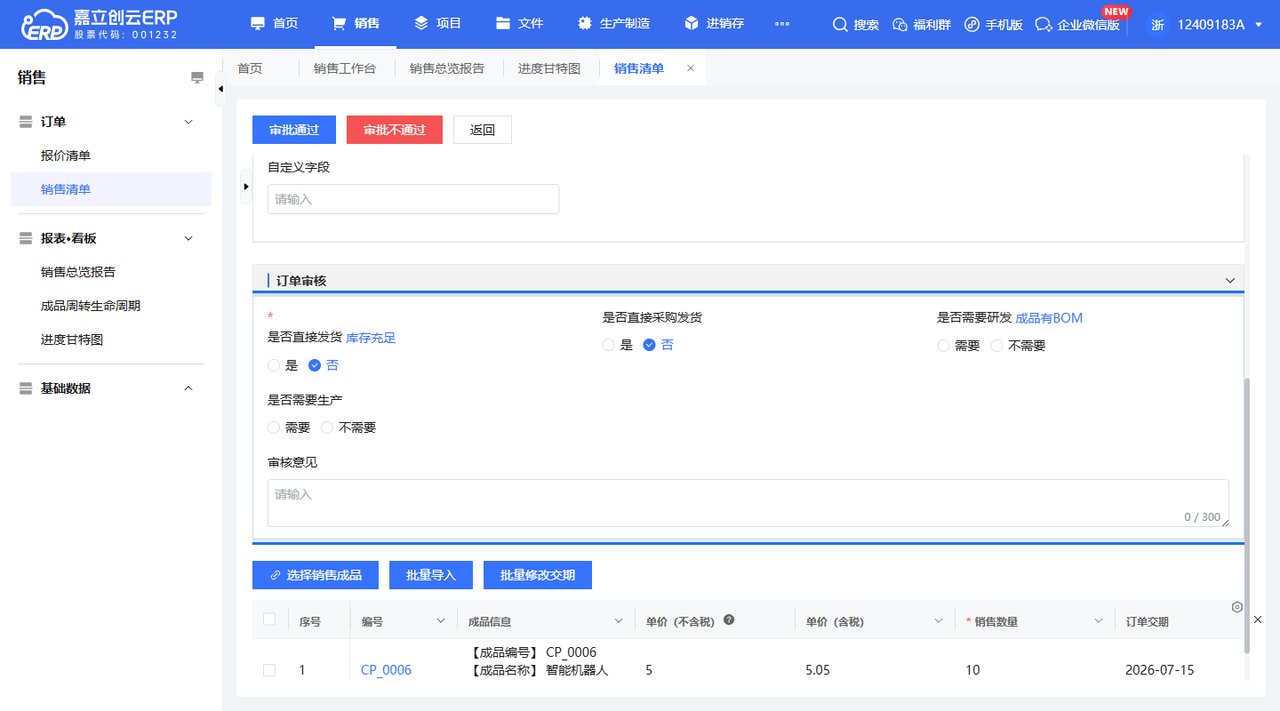This screenshot has width=1280, height=711.
Task: Select 需要 for 是否需要生产
Action: coord(274,428)
